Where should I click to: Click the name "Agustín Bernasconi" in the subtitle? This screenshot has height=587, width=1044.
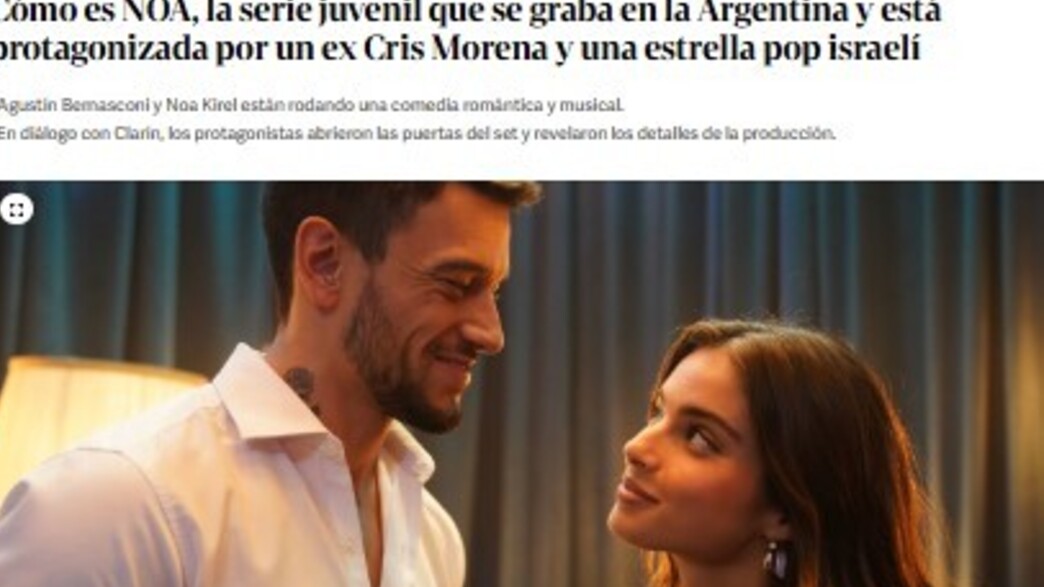coord(73,105)
